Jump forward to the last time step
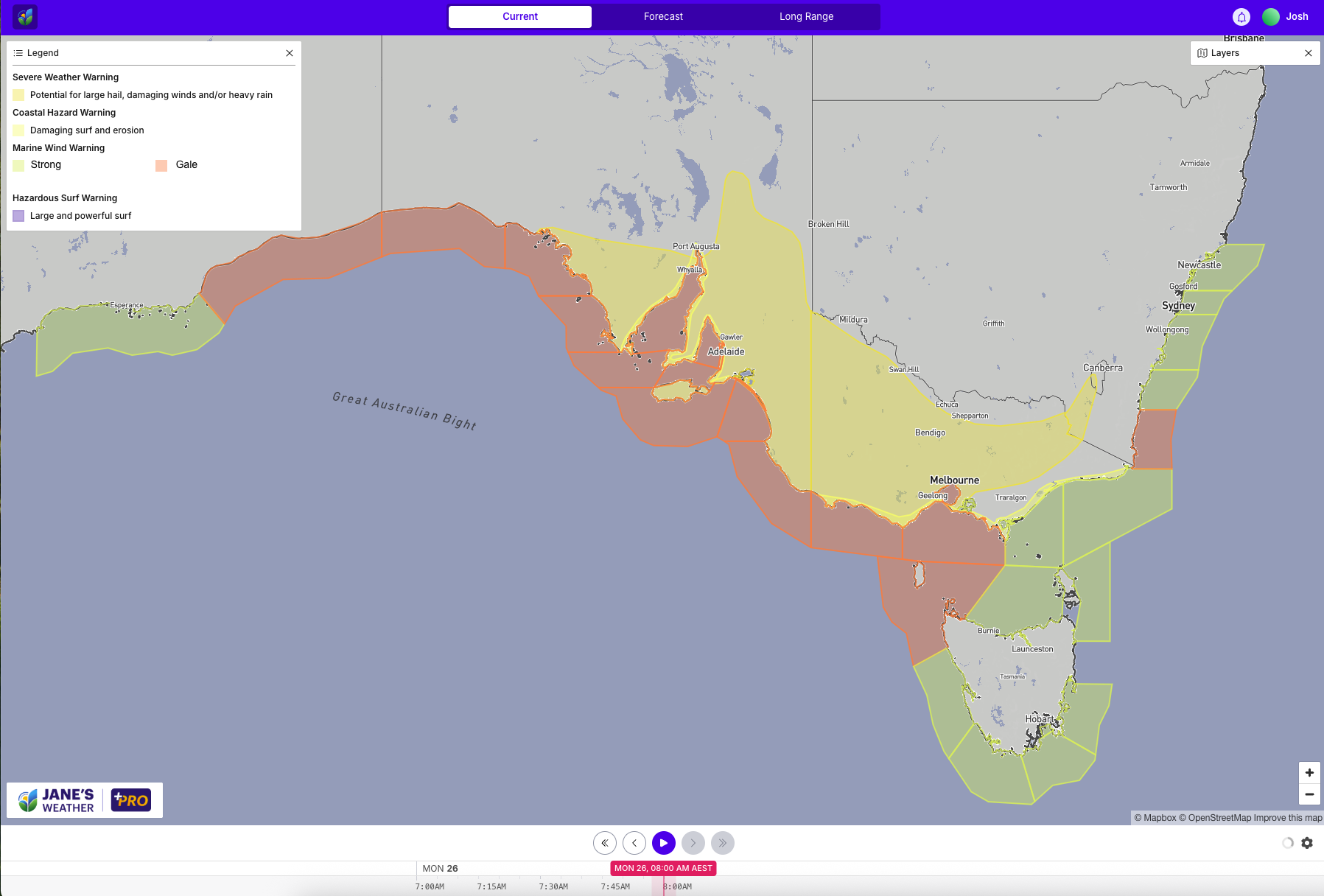This screenshot has height=896, width=1324. pos(723,843)
